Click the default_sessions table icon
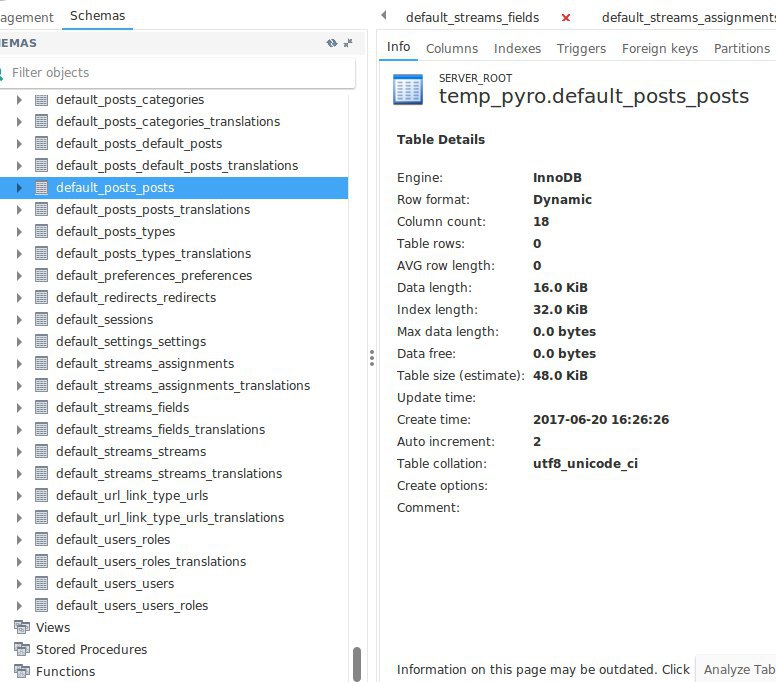The height and width of the screenshot is (682, 776). point(42,320)
